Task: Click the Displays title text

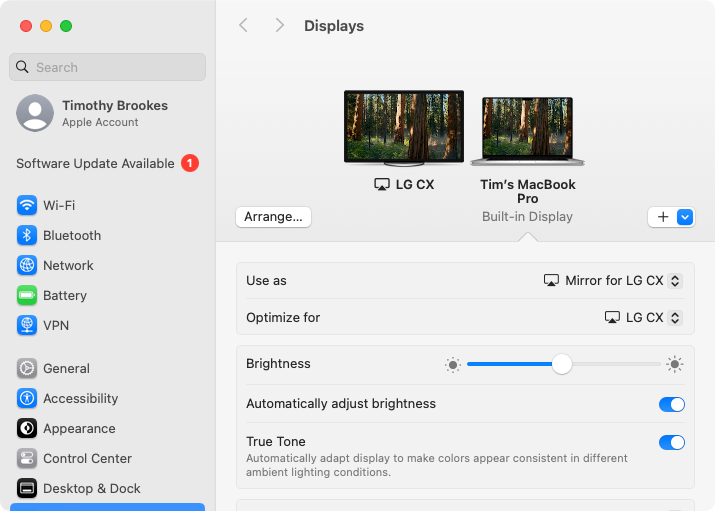Action: click(x=334, y=26)
